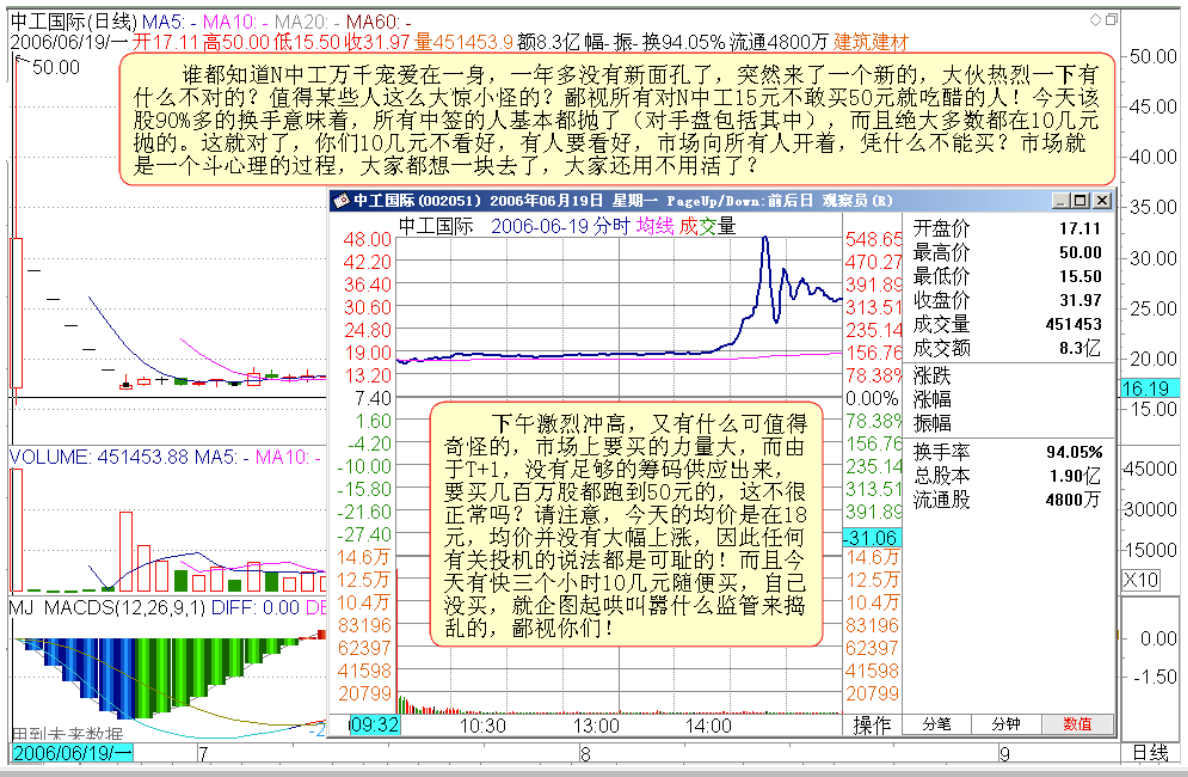Click the 10:30 time axis label

(483, 726)
